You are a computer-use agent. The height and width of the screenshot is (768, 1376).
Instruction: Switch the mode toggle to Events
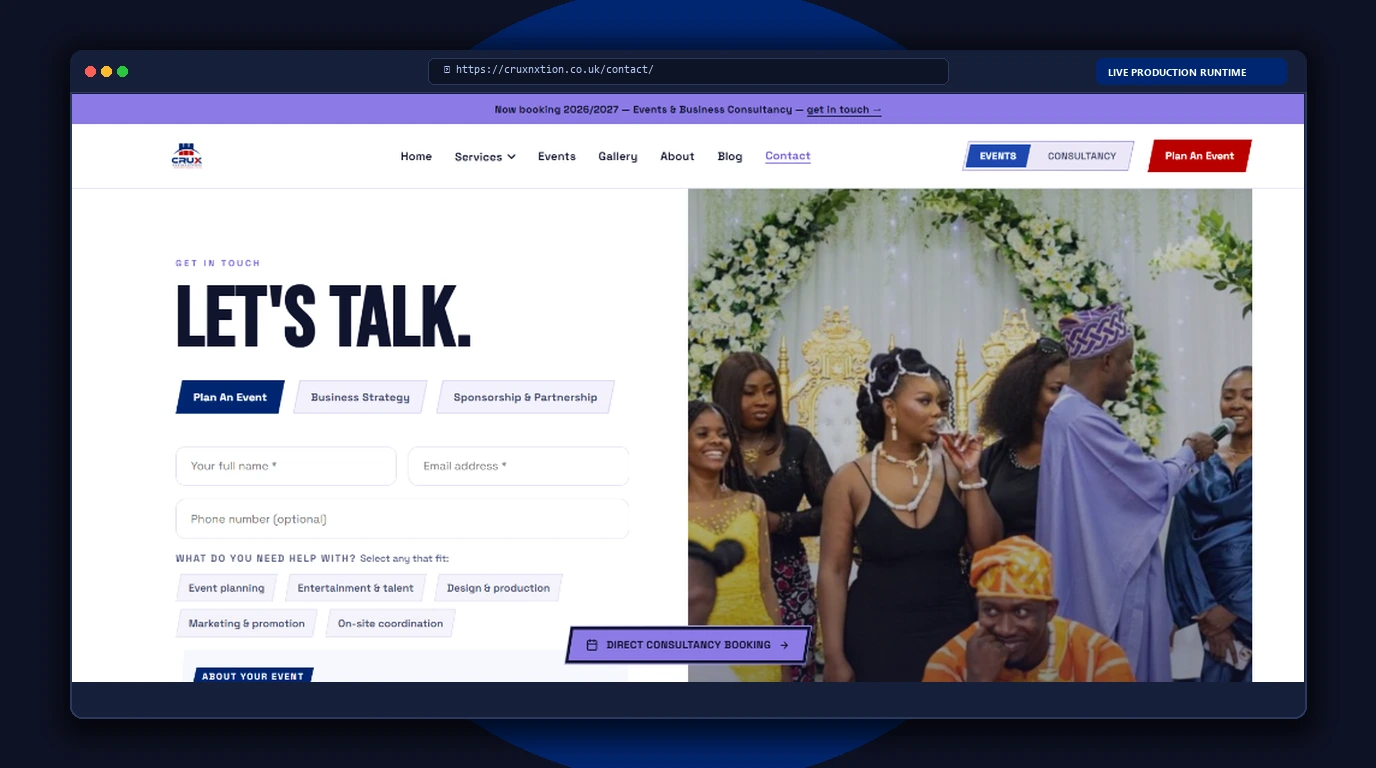[997, 156]
